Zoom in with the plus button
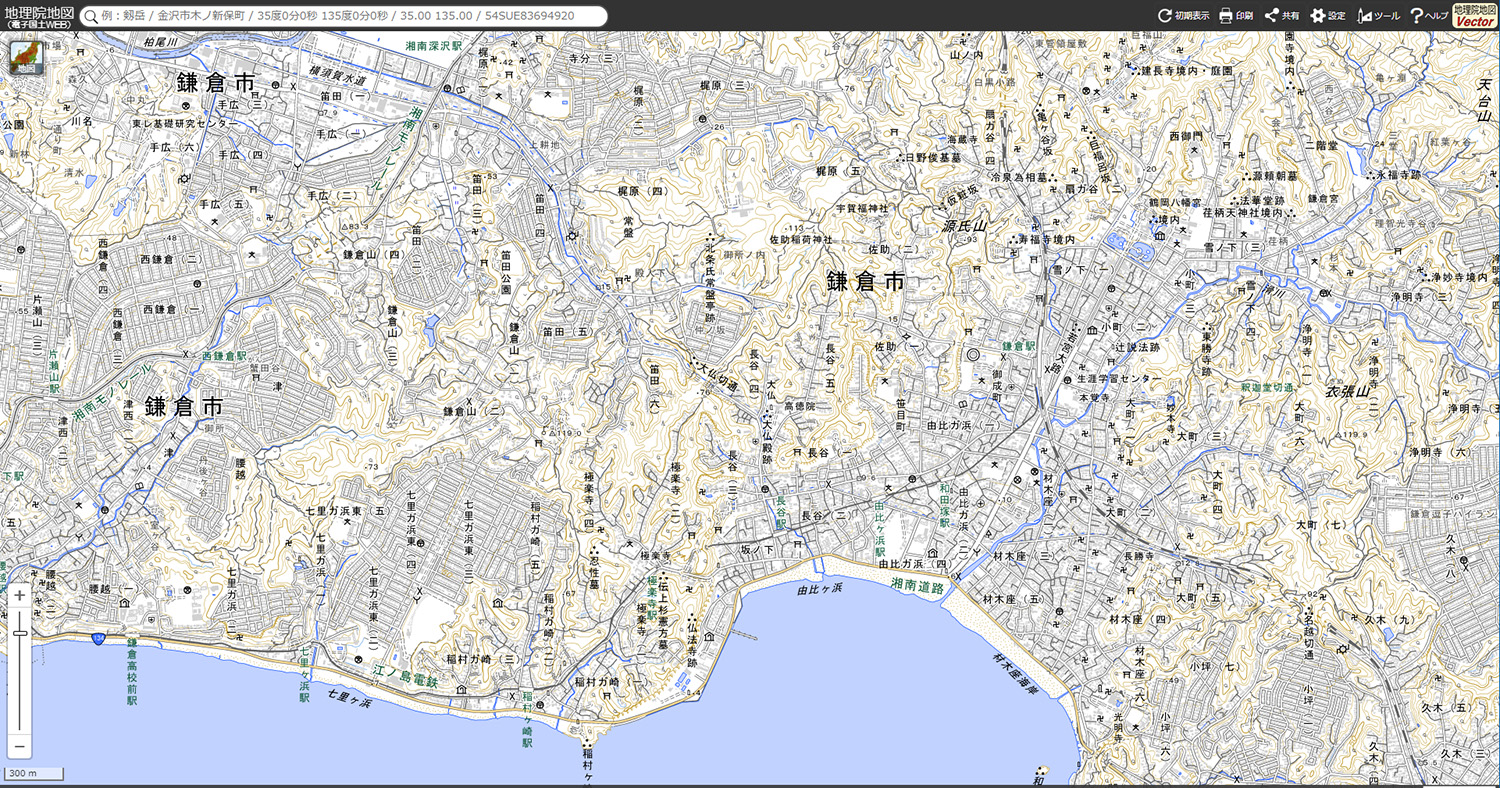 click(19, 595)
